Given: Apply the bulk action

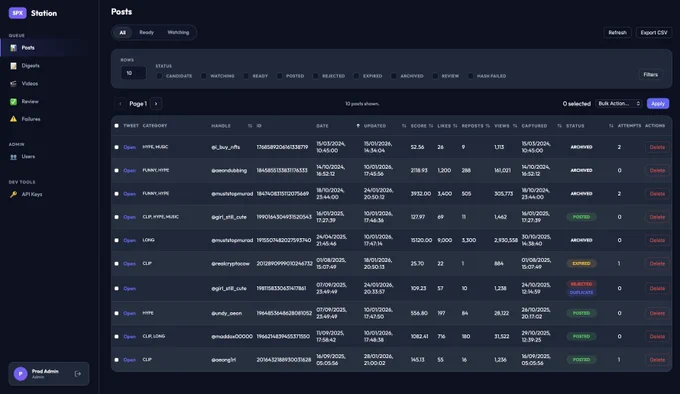Looking at the screenshot, I should pos(658,104).
